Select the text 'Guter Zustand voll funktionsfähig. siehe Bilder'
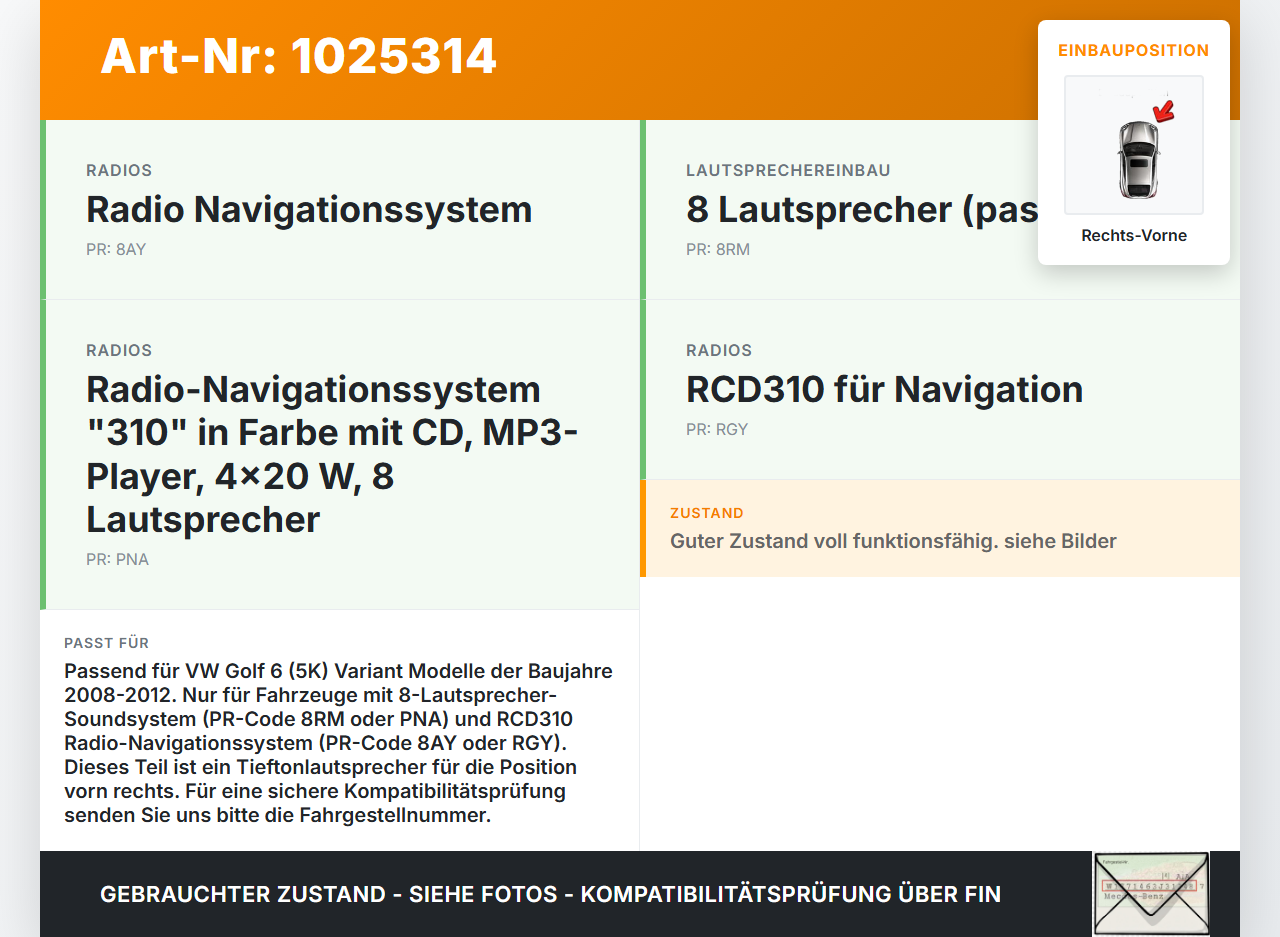Image resolution: width=1280 pixels, height=937 pixels. pyautogui.click(x=893, y=541)
